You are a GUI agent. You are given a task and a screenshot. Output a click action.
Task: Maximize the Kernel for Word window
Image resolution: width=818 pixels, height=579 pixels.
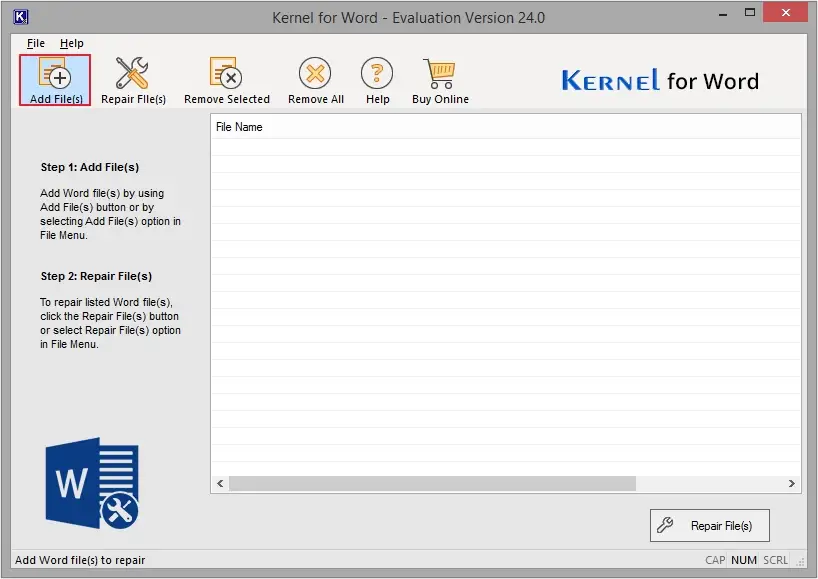[750, 13]
